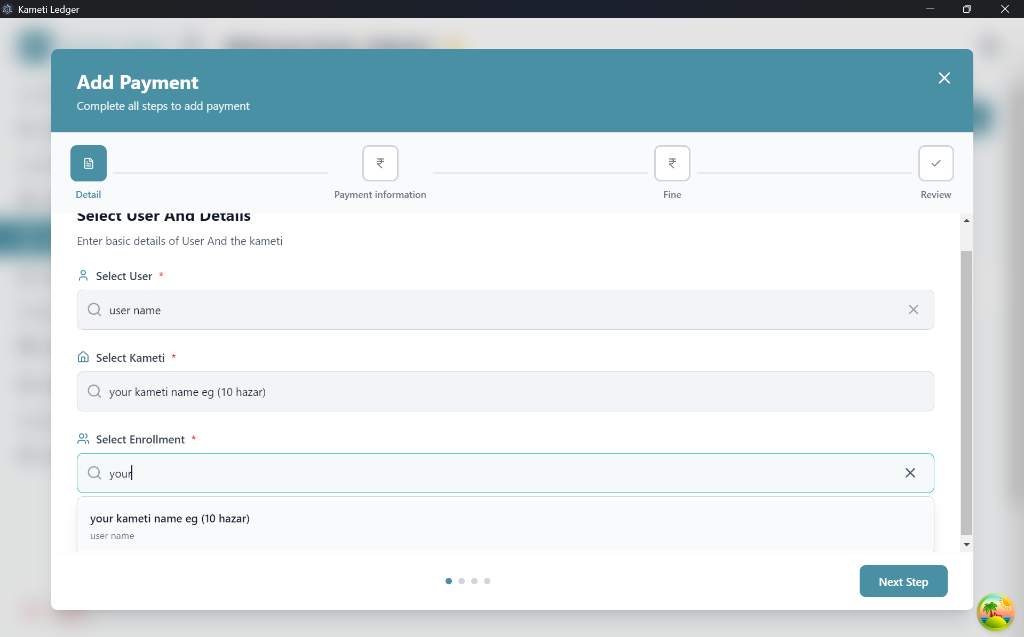1024x637 pixels.
Task: Click the scrollbar up arrow in the form
Action: point(967,221)
